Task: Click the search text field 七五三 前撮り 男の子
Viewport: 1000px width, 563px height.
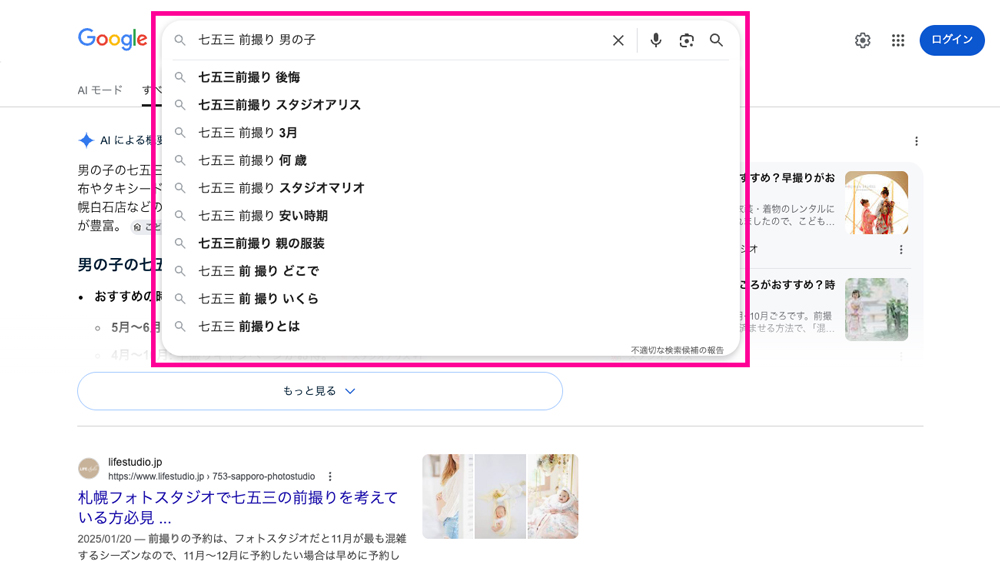Action: [x=399, y=40]
